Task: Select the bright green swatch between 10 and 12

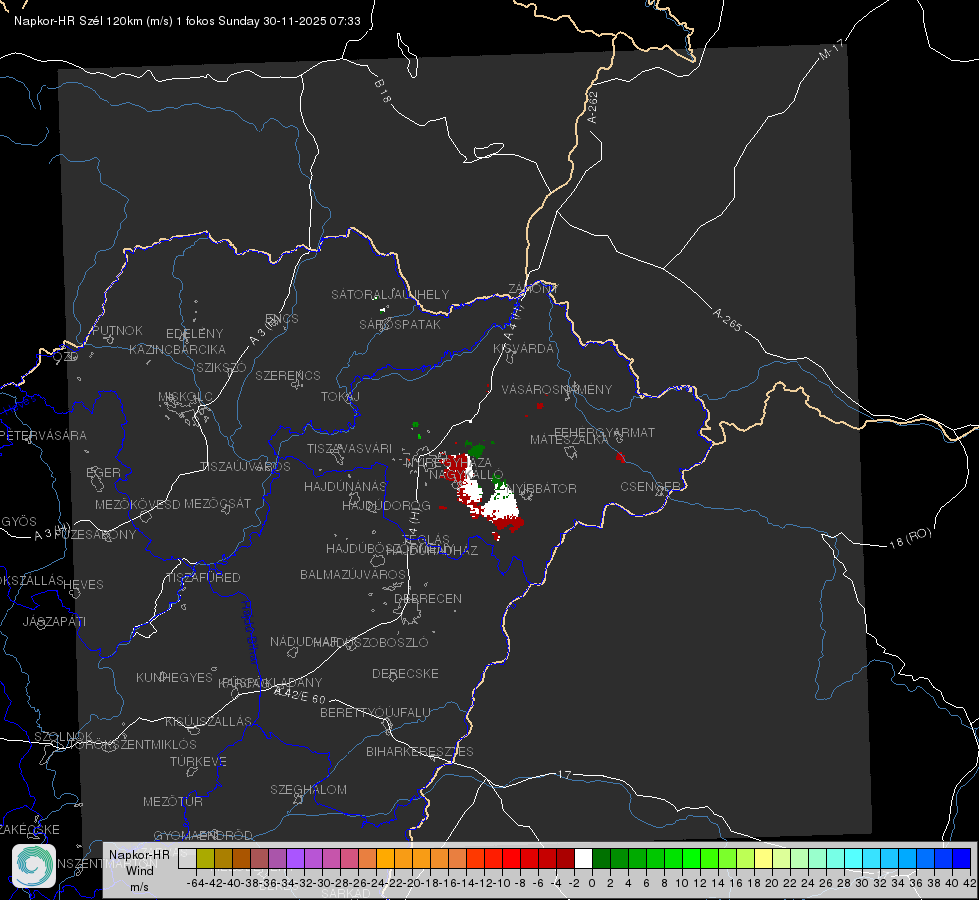Action: (x=691, y=858)
